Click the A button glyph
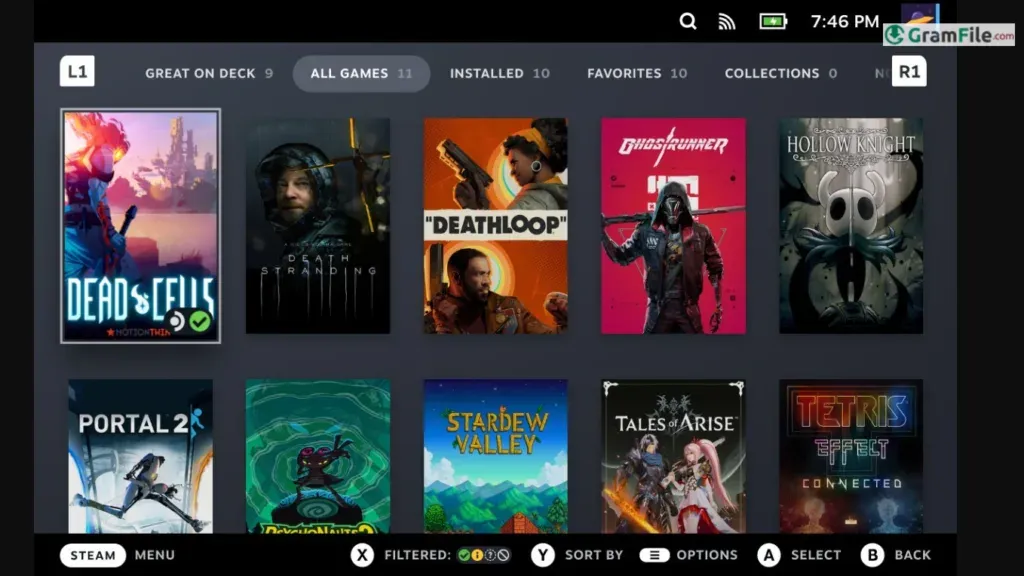 pos(769,555)
